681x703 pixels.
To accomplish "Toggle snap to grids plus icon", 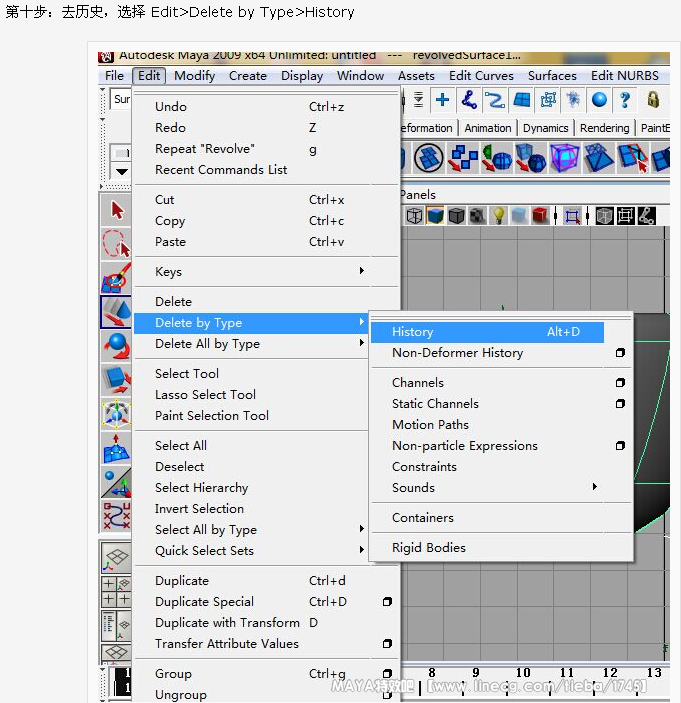I will click(442, 100).
